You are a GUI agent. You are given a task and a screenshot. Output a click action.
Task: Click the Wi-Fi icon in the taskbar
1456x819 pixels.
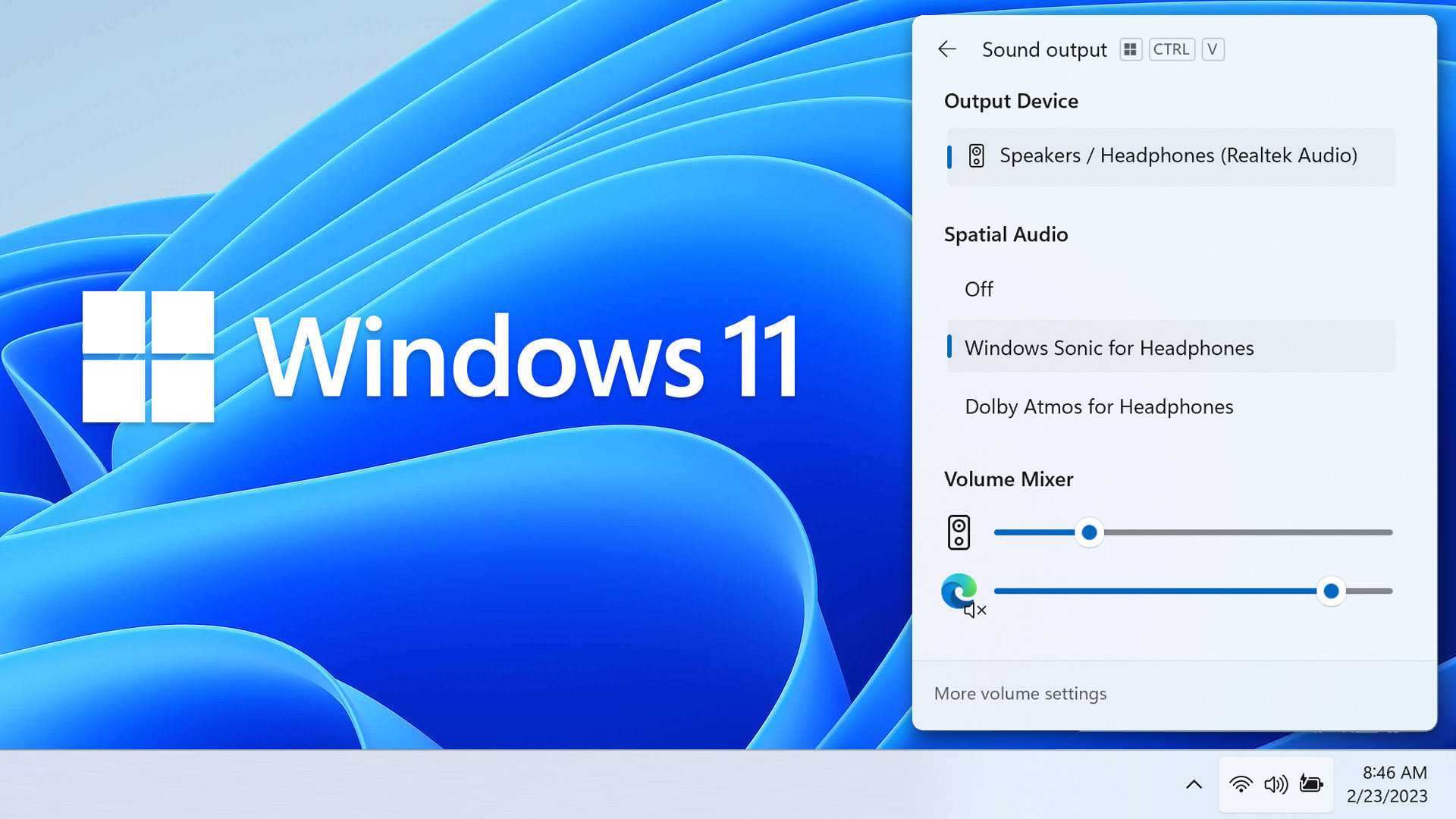point(1241,784)
